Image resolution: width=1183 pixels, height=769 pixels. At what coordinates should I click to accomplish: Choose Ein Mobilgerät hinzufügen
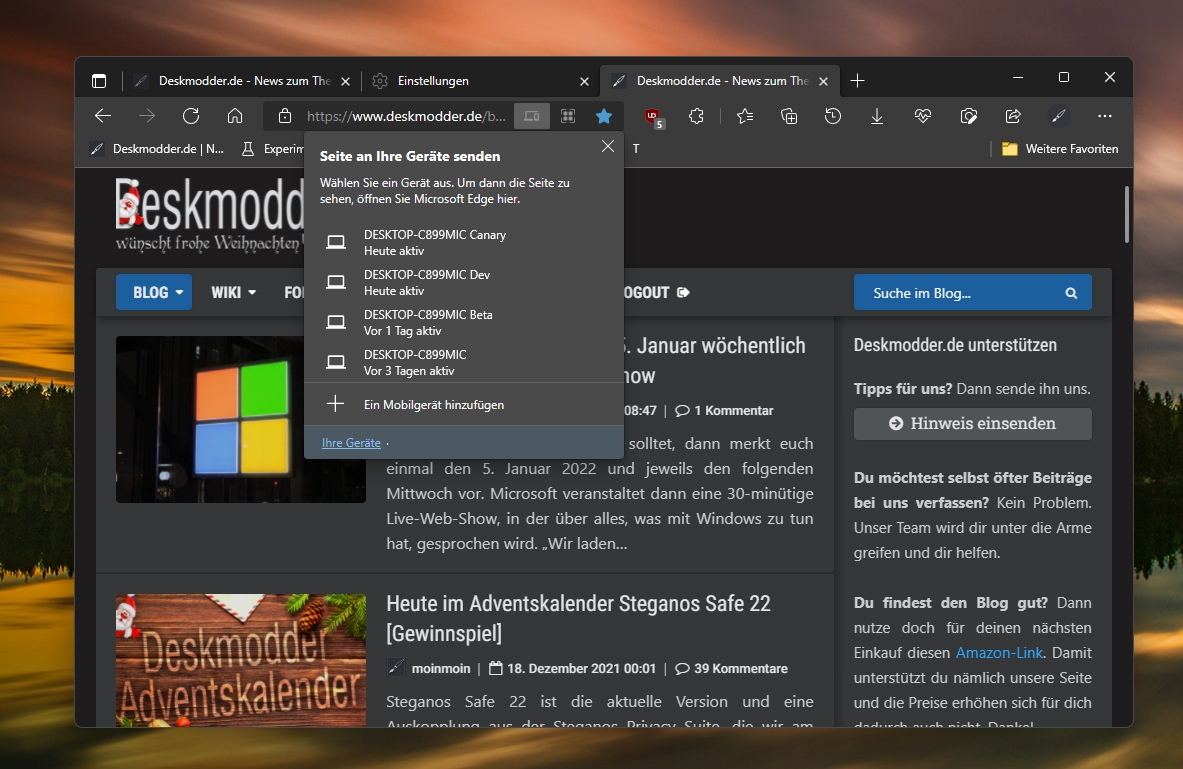(464, 404)
